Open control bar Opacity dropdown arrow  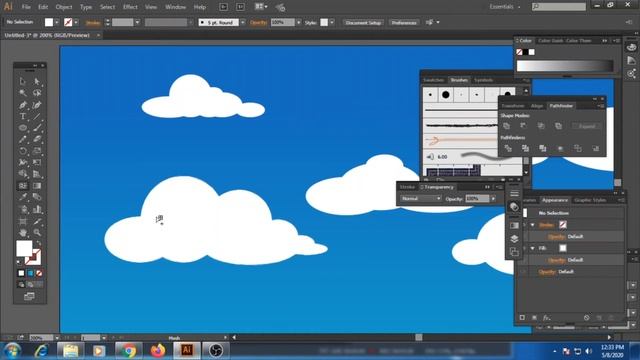point(298,22)
